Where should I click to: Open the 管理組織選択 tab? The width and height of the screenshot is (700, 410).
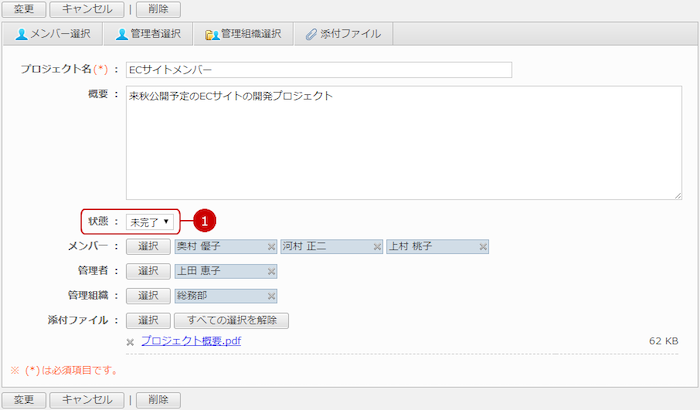tap(243, 34)
